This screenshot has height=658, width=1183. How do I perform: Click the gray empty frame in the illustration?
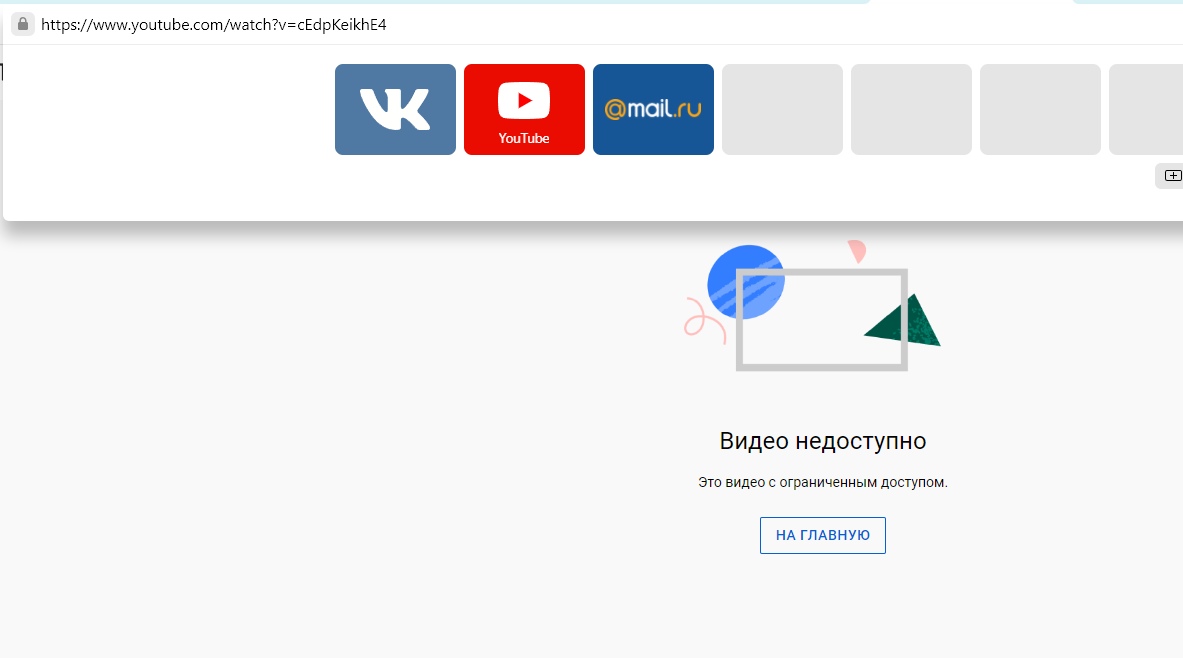822,320
